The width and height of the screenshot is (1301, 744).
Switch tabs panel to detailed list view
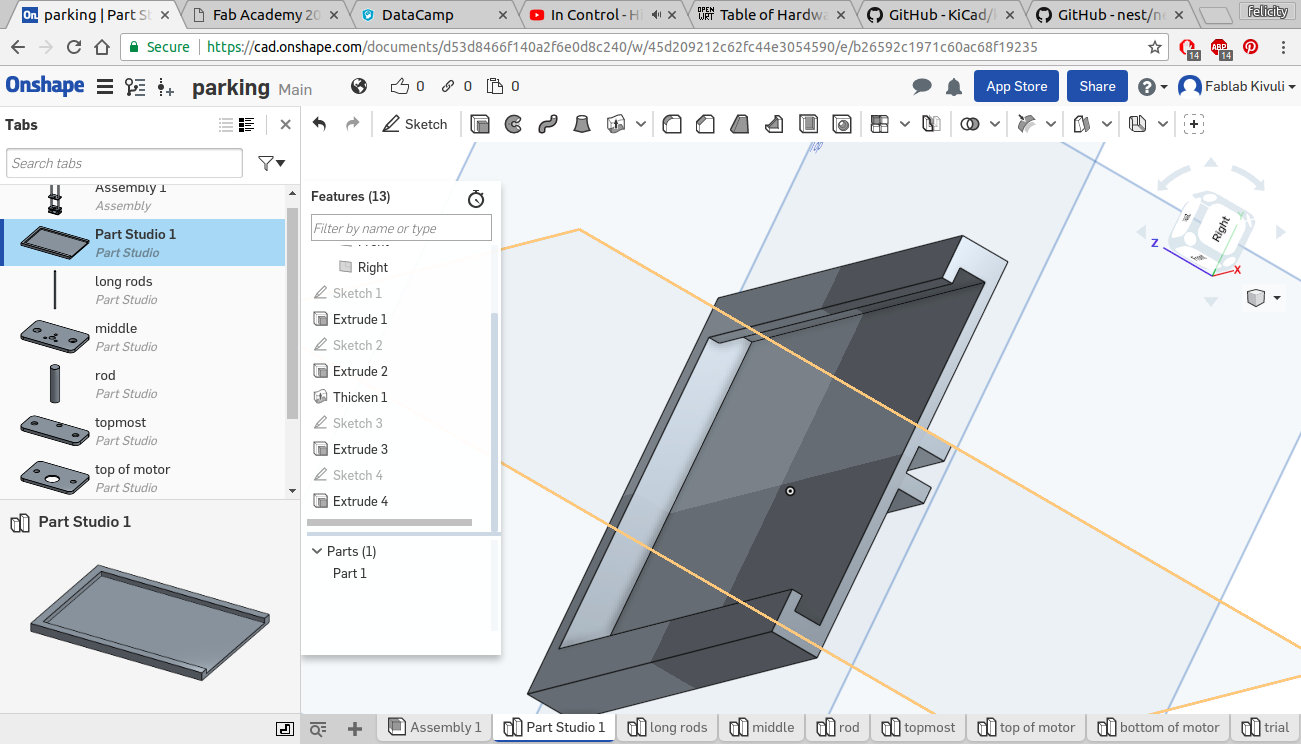point(247,125)
